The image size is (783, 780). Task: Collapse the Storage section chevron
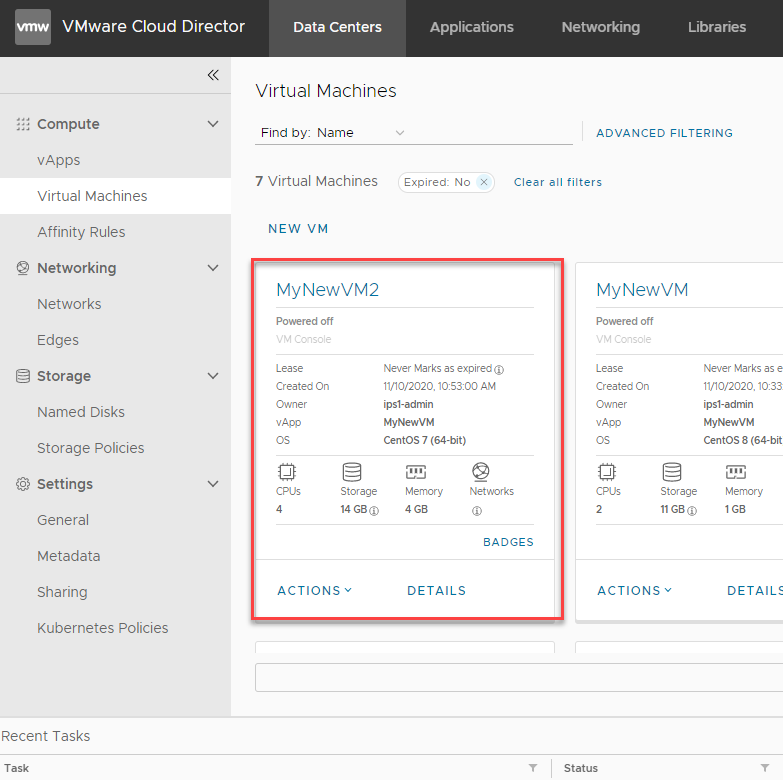pos(213,376)
